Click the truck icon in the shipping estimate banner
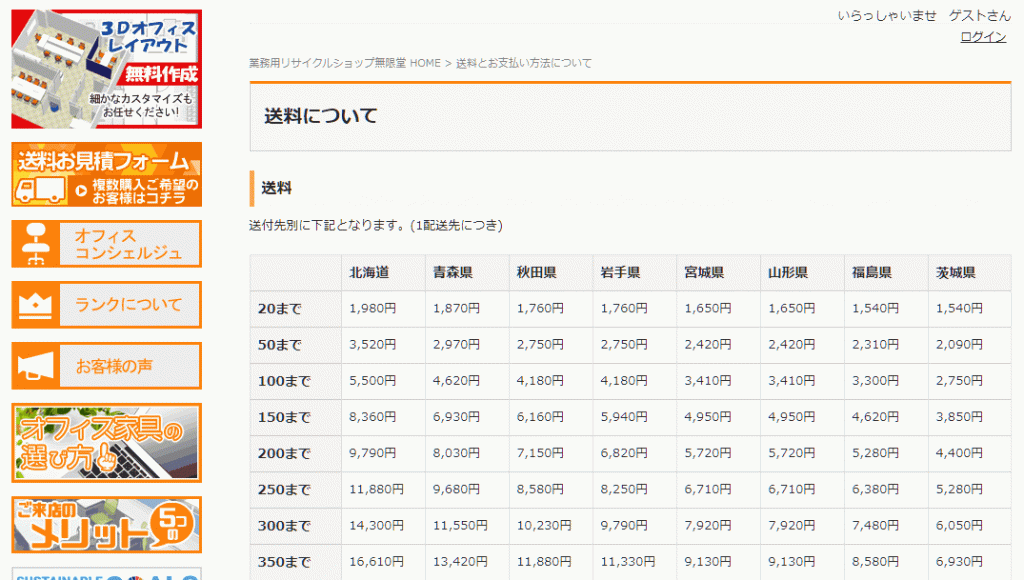This screenshot has width=1024, height=580. pyautogui.click(x=40, y=190)
